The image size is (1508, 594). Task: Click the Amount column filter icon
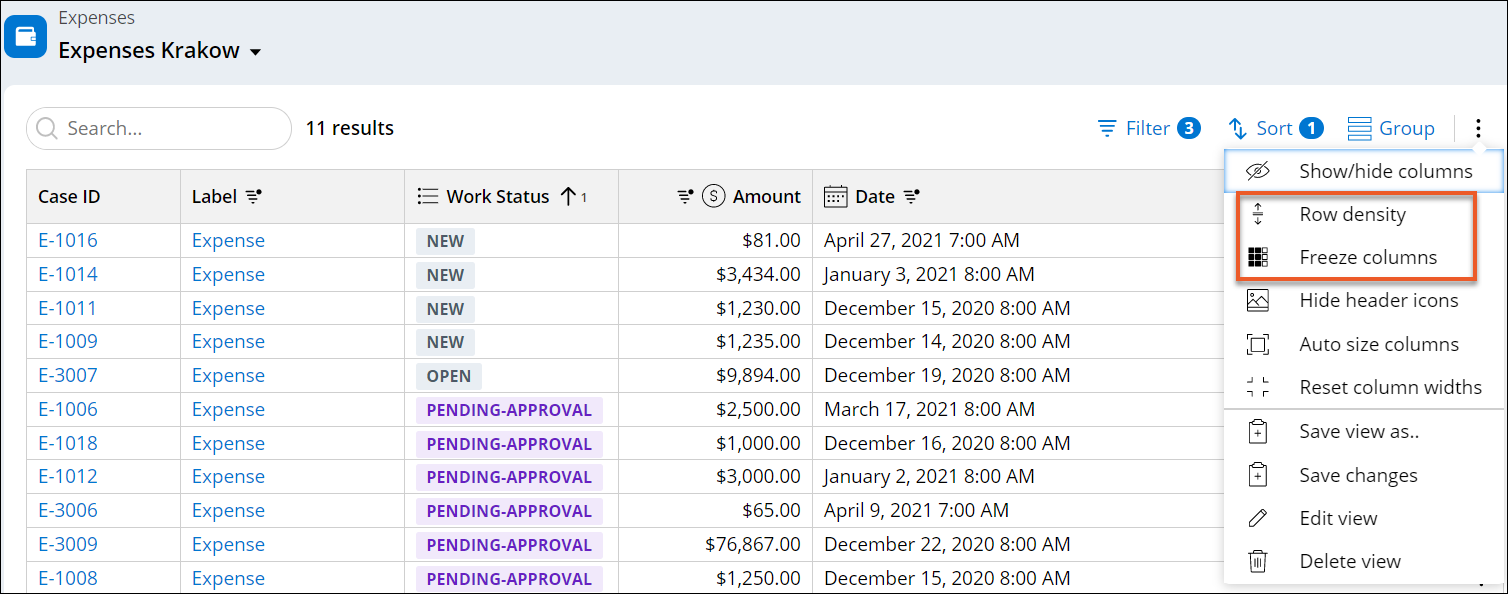[686, 197]
